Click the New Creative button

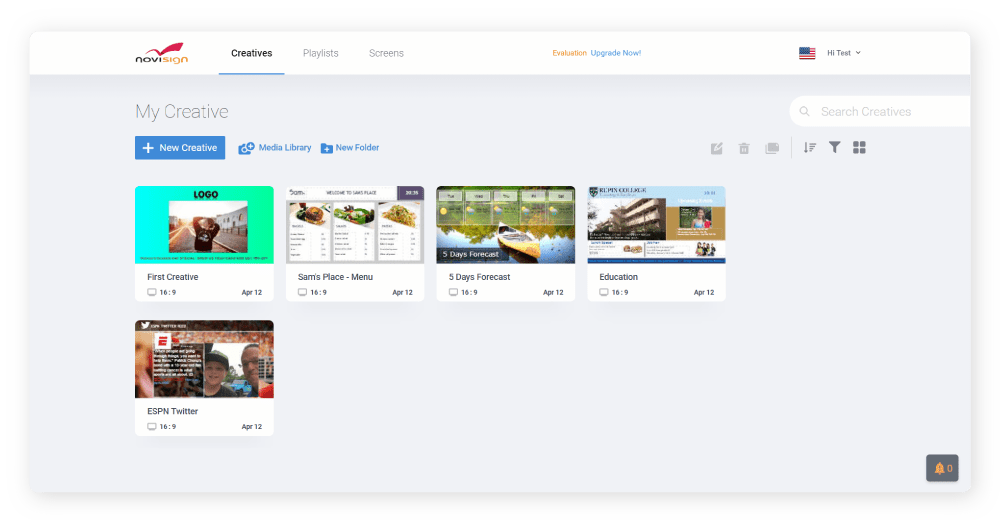(x=180, y=148)
